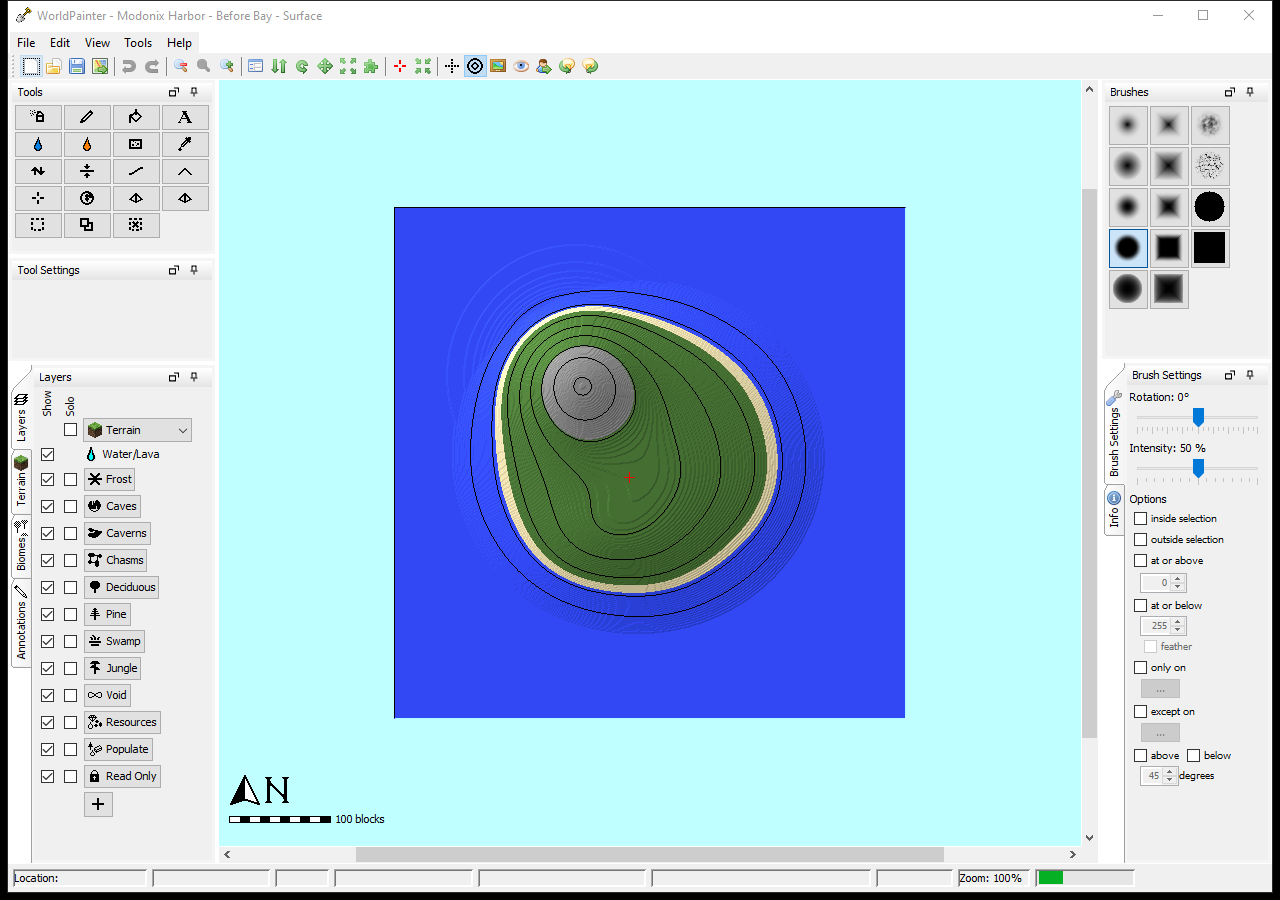Image resolution: width=1280 pixels, height=900 pixels.
Task: Enable Solo for the Jungle layer
Action: [70, 668]
